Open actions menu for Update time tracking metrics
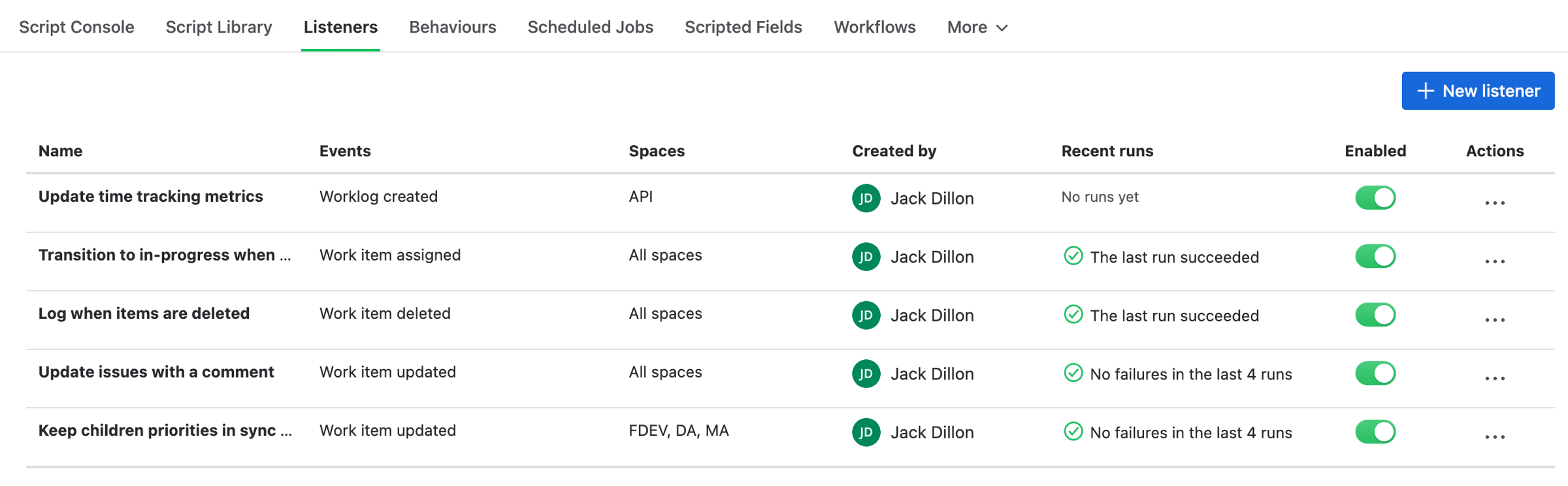The height and width of the screenshot is (486, 1568). coord(1495,202)
